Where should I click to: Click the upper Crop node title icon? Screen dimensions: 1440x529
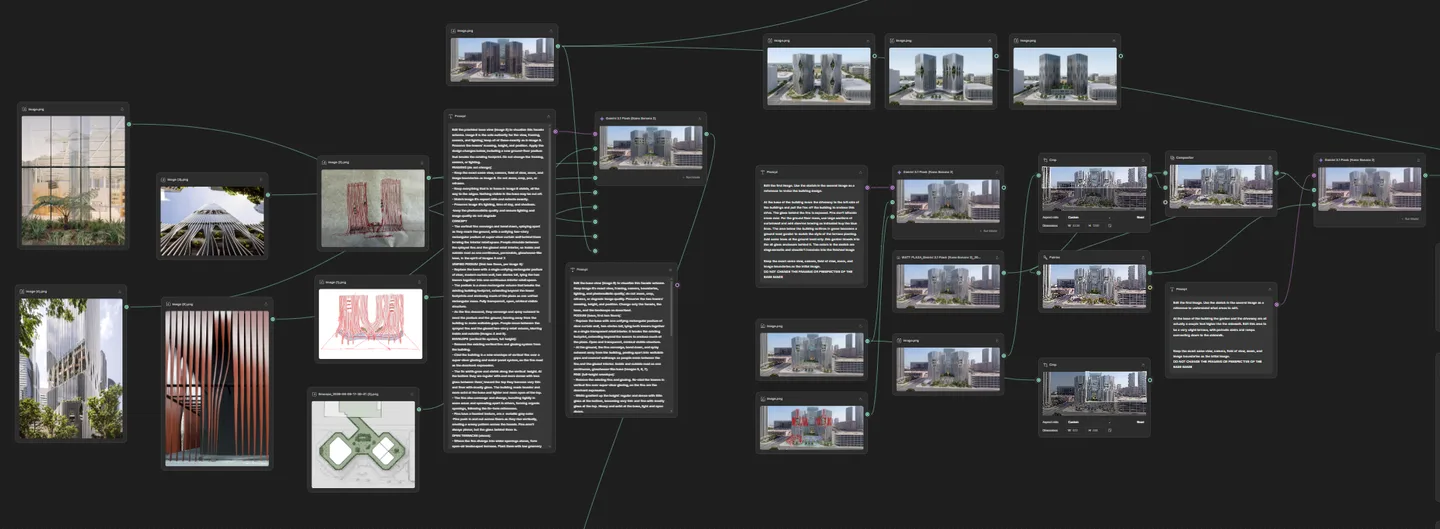tap(1045, 160)
